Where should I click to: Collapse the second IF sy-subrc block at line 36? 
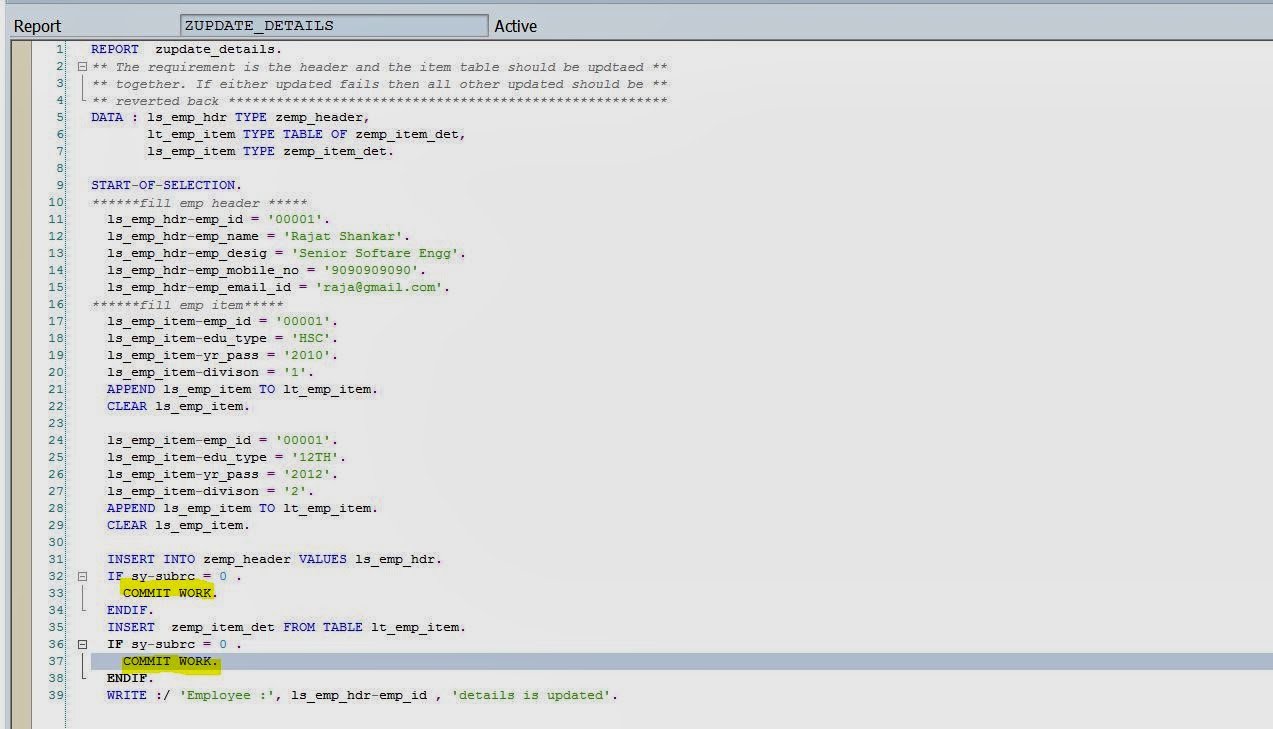82,644
